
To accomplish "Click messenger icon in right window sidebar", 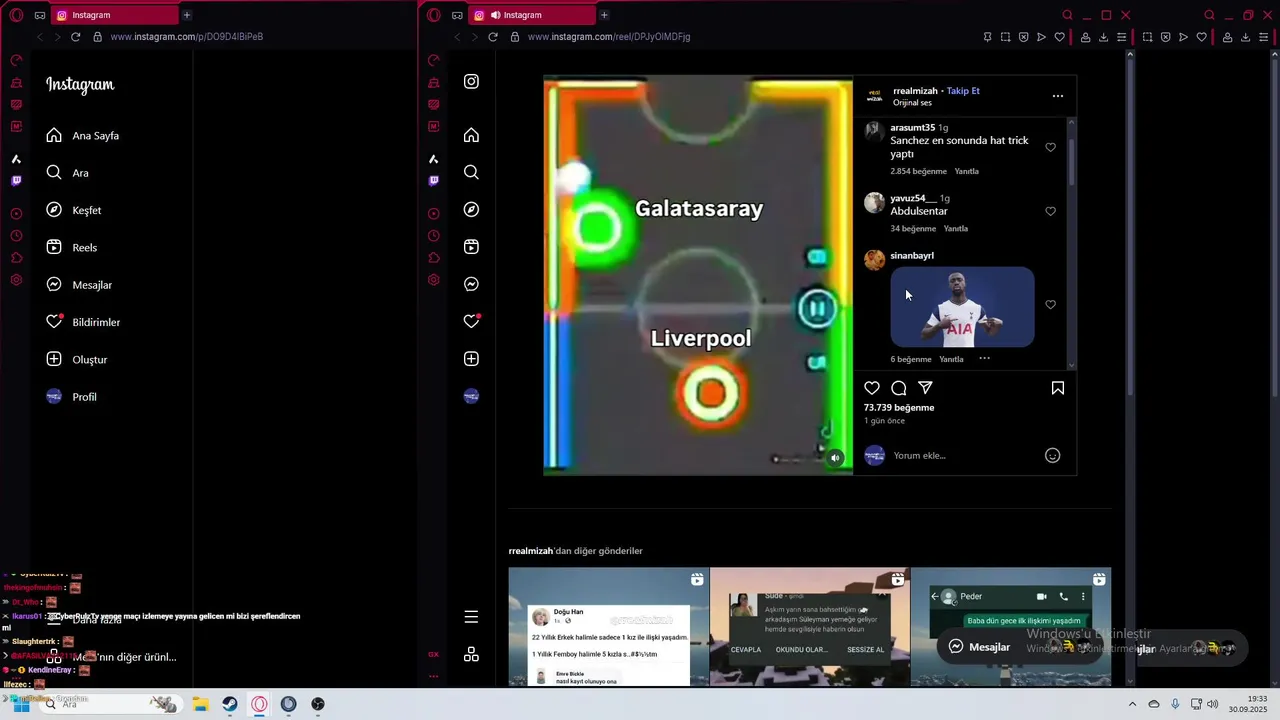I will click(471, 284).
